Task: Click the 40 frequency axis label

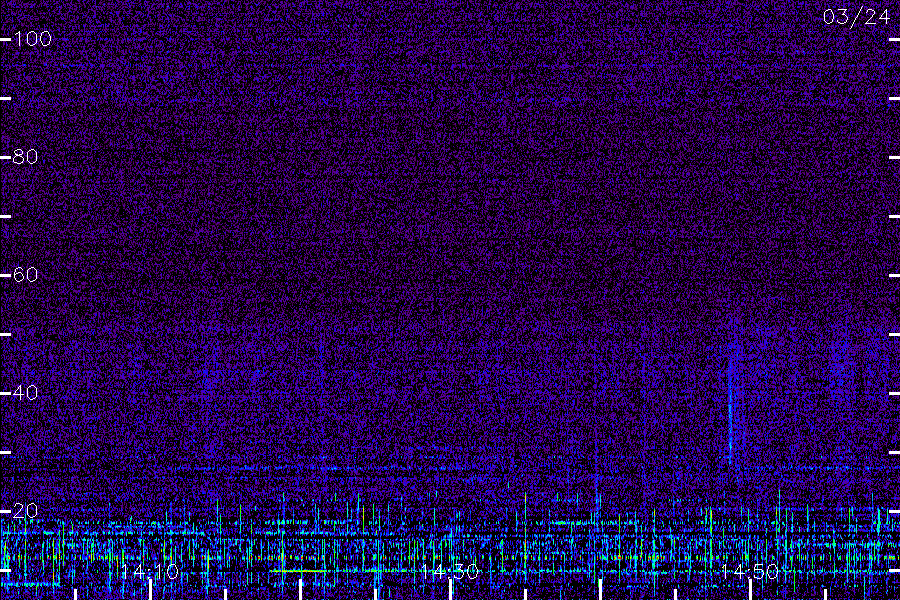Action: click(x=25, y=393)
